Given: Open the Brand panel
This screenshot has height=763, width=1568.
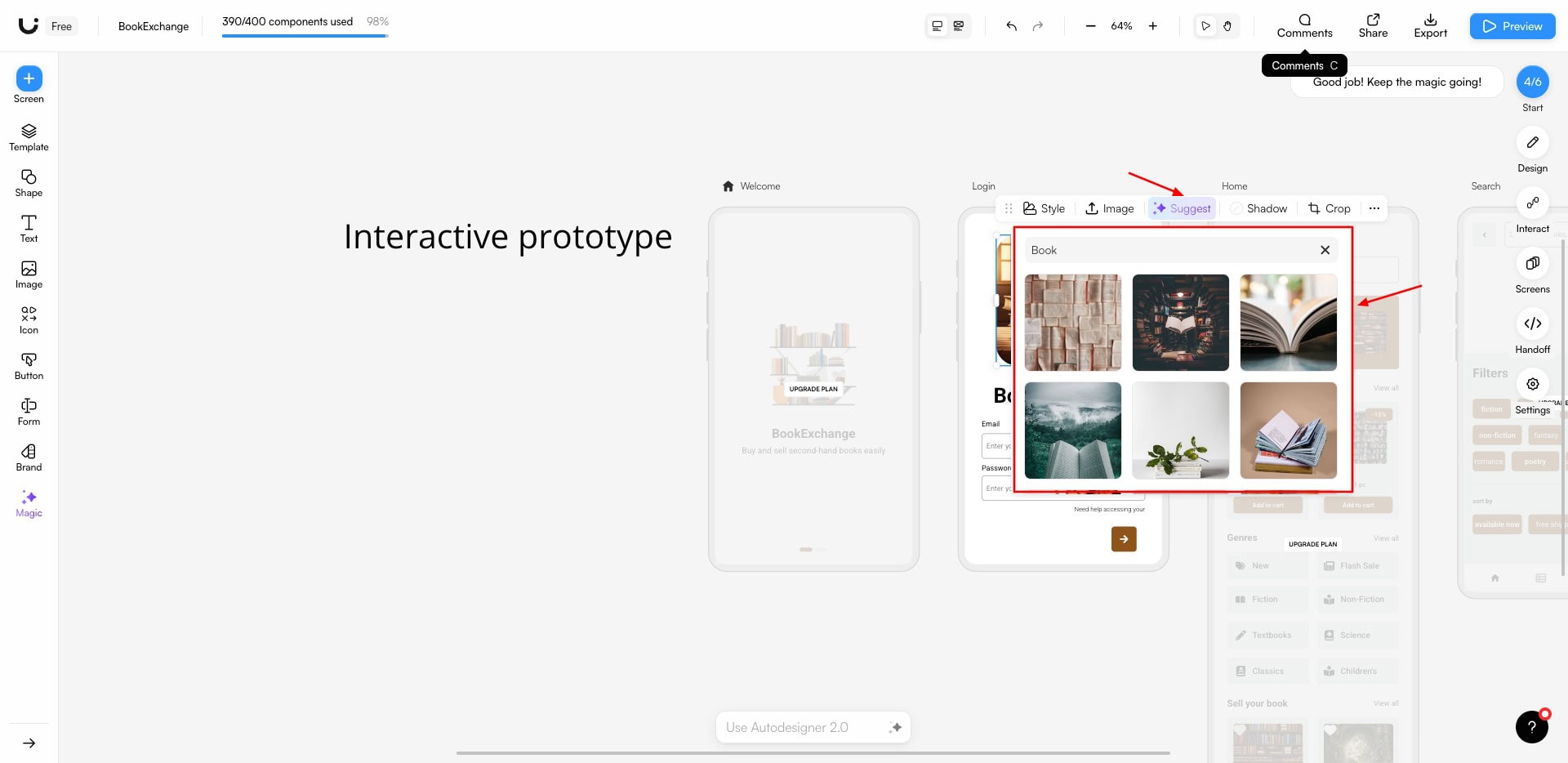Looking at the screenshot, I should 29,457.
